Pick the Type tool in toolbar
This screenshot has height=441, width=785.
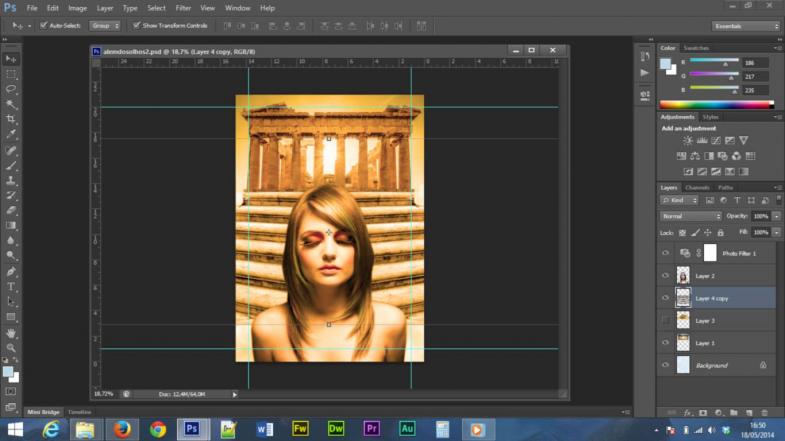[11, 286]
